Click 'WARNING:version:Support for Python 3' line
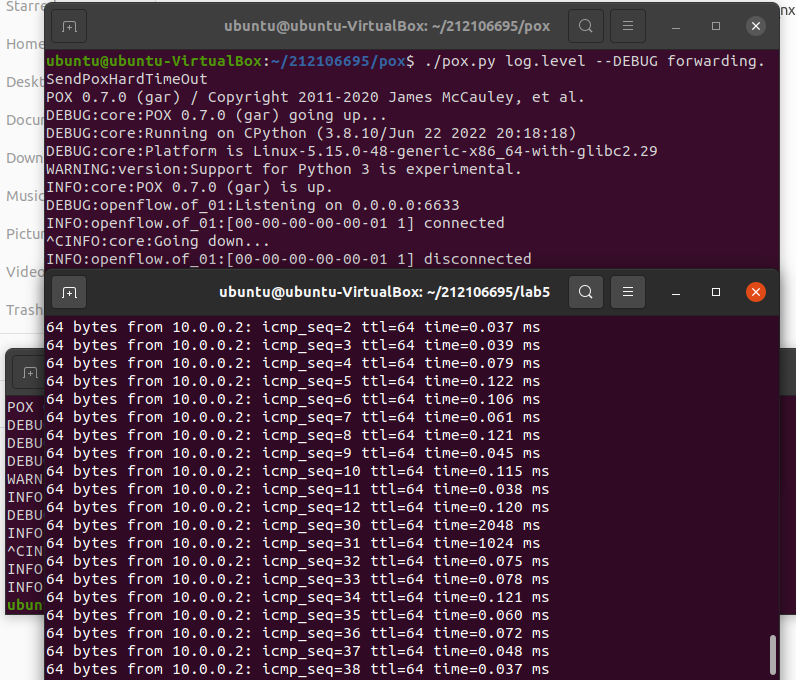This screenshot has width=796, height=680. [283, 169]
